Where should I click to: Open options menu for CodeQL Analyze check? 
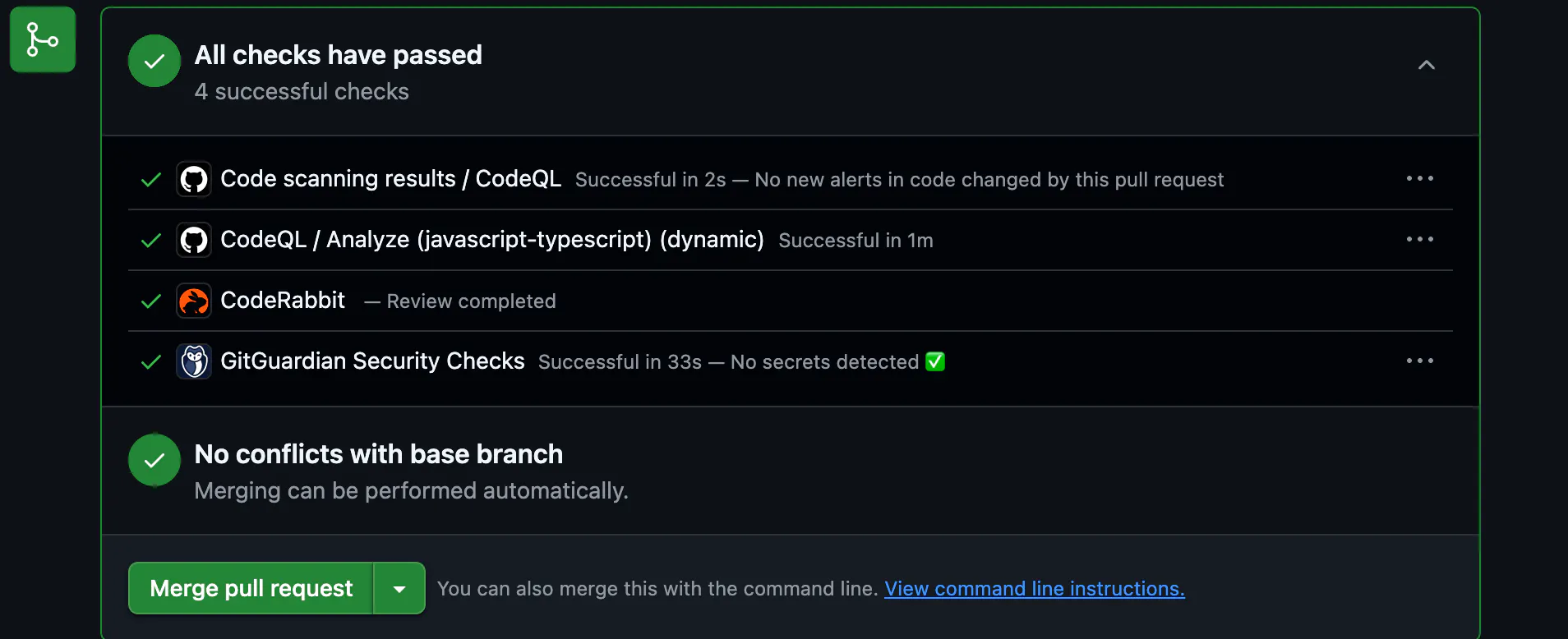tap(1419, 239)
